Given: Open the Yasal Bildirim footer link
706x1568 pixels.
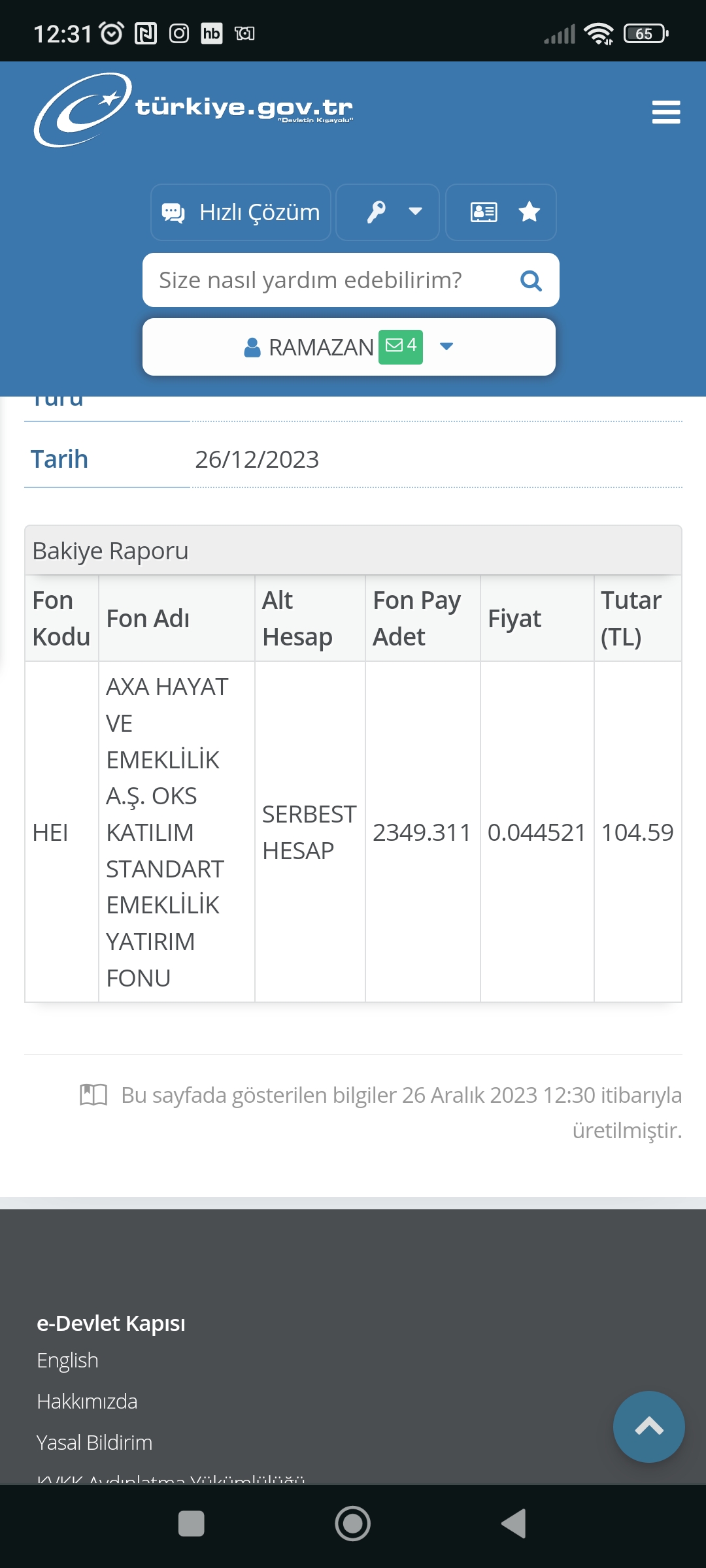Looking at the screenshot, I should point(94,1443).
